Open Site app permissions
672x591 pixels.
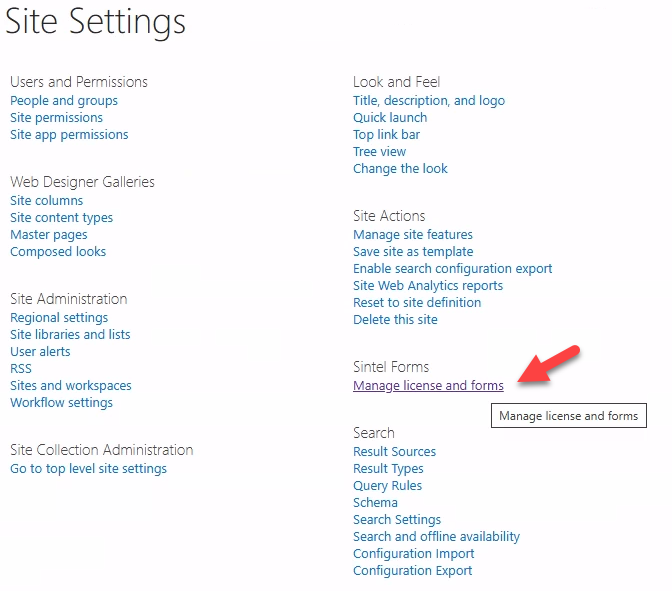click(69, 134)
